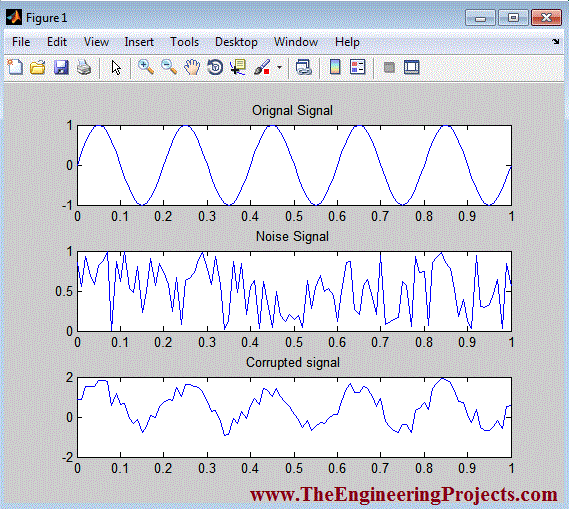Open the Tools menu
The width and height of the screenshot is (569, 509).
pyautogui.click(x=185, y=42)
